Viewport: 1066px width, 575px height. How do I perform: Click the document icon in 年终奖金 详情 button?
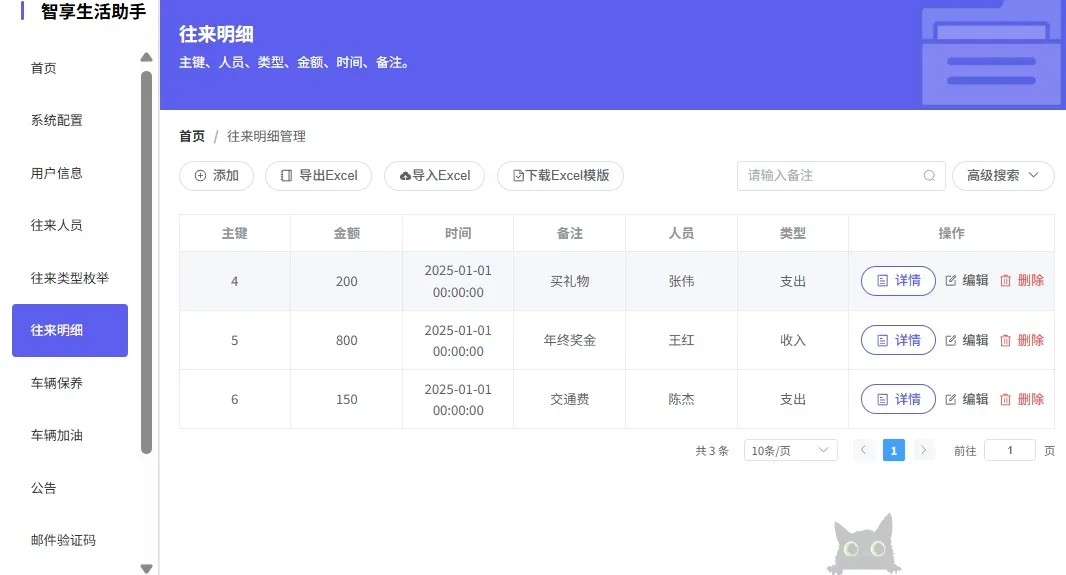click(882, 340)
